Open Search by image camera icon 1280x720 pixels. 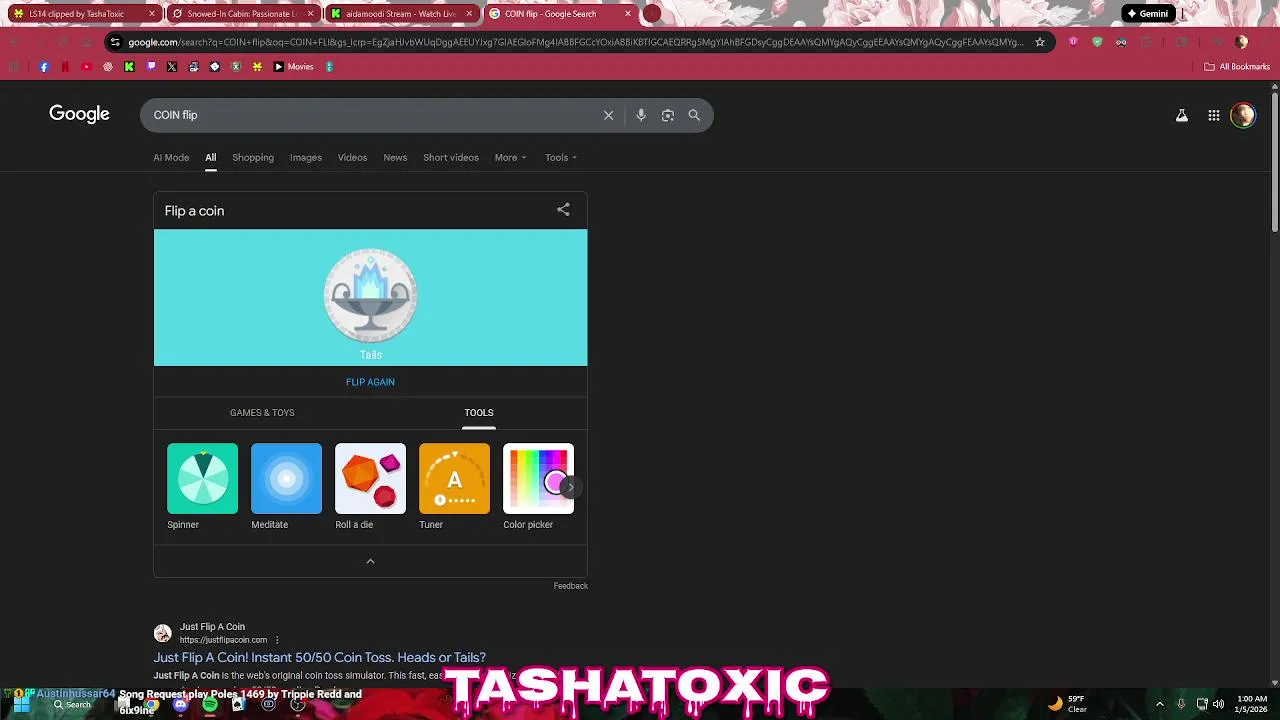tap(668, 115)
